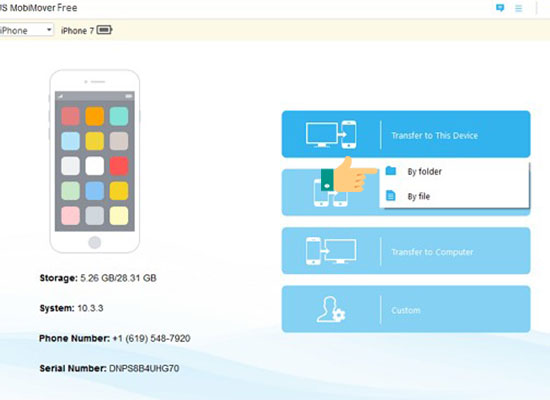The height and width of the screenshot is (400, 550).
Task: Click the computer-to-phone transfer icon
Action: point(331,134)
